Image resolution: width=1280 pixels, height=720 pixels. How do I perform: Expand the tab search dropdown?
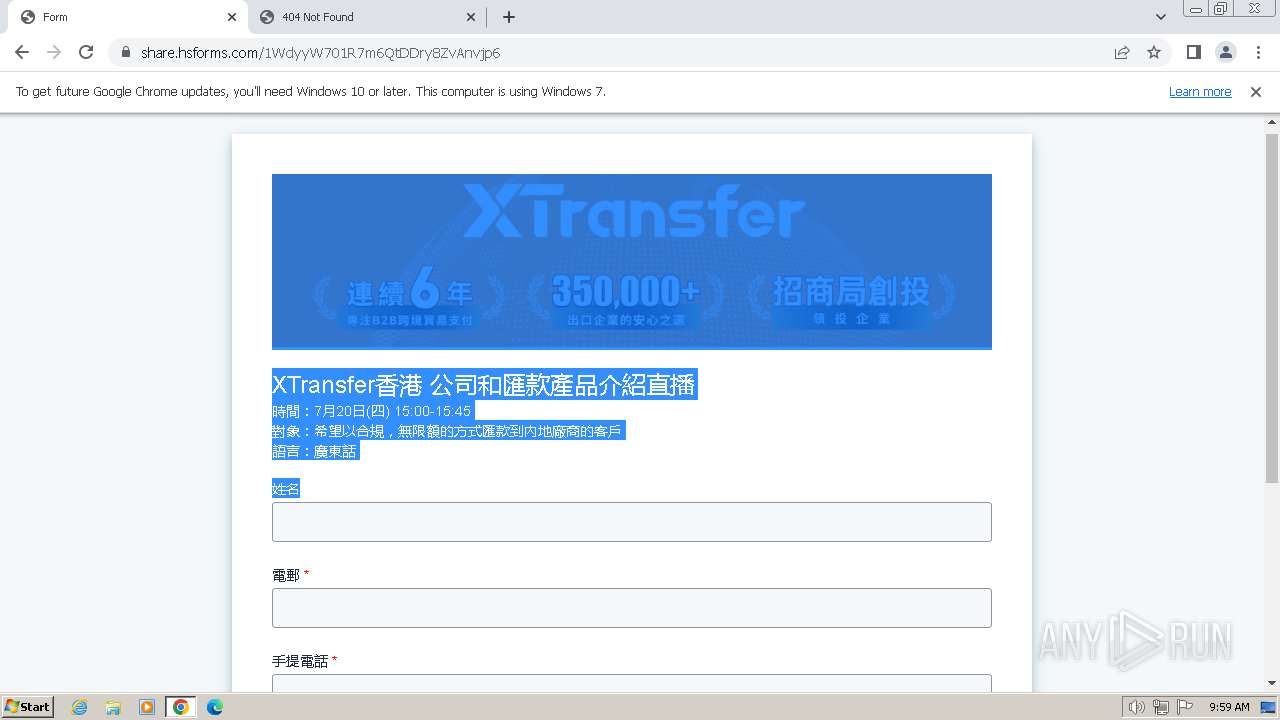click(x=1160, y=17)
